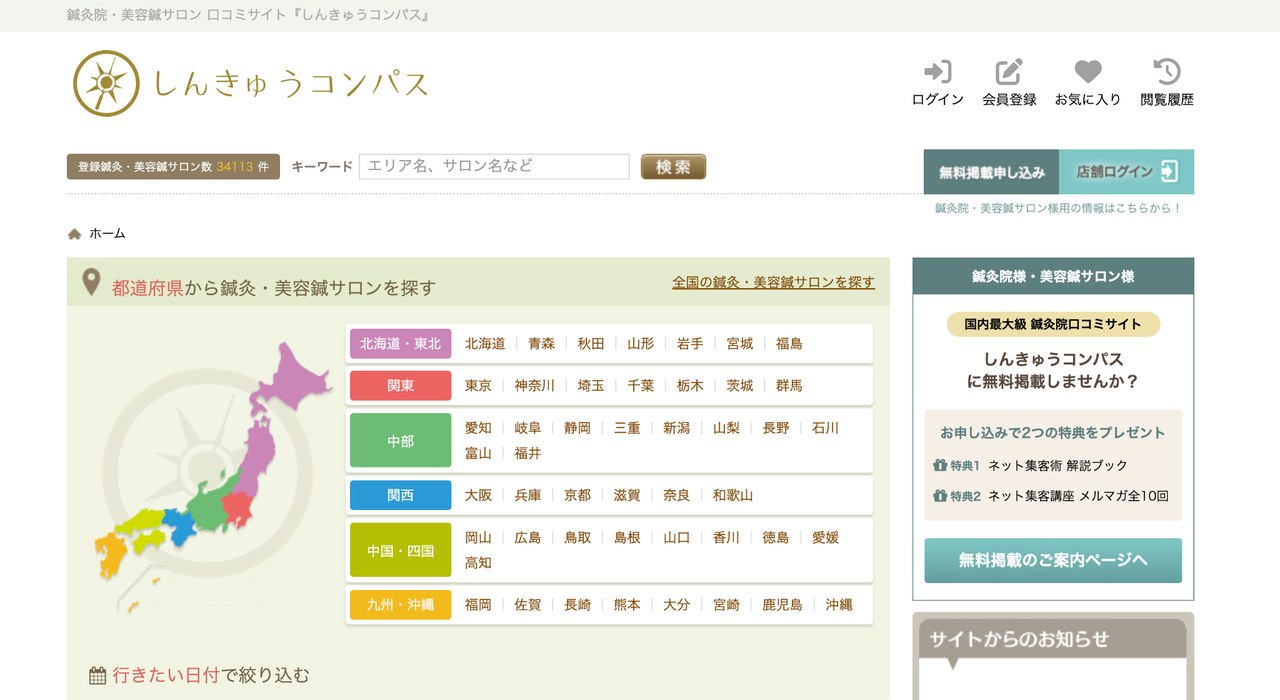Choose 岡山 prefecture link

(x=479, y=537)
